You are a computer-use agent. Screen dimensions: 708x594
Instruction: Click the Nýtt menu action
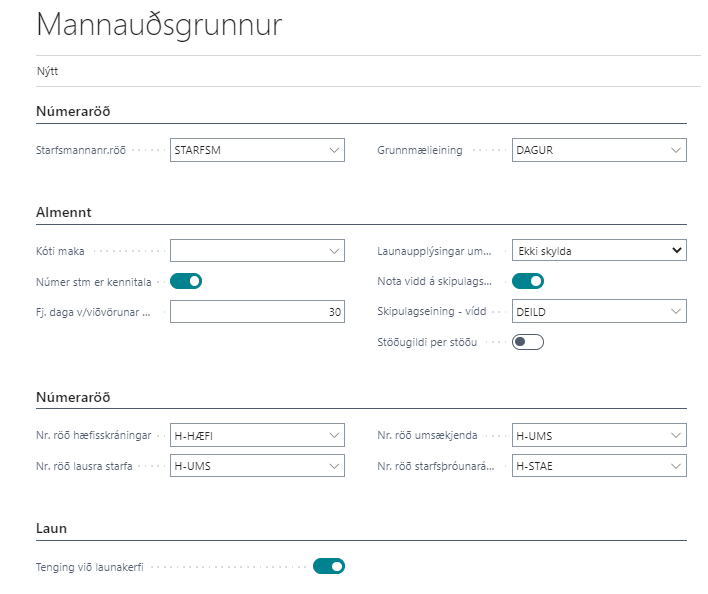47,71
